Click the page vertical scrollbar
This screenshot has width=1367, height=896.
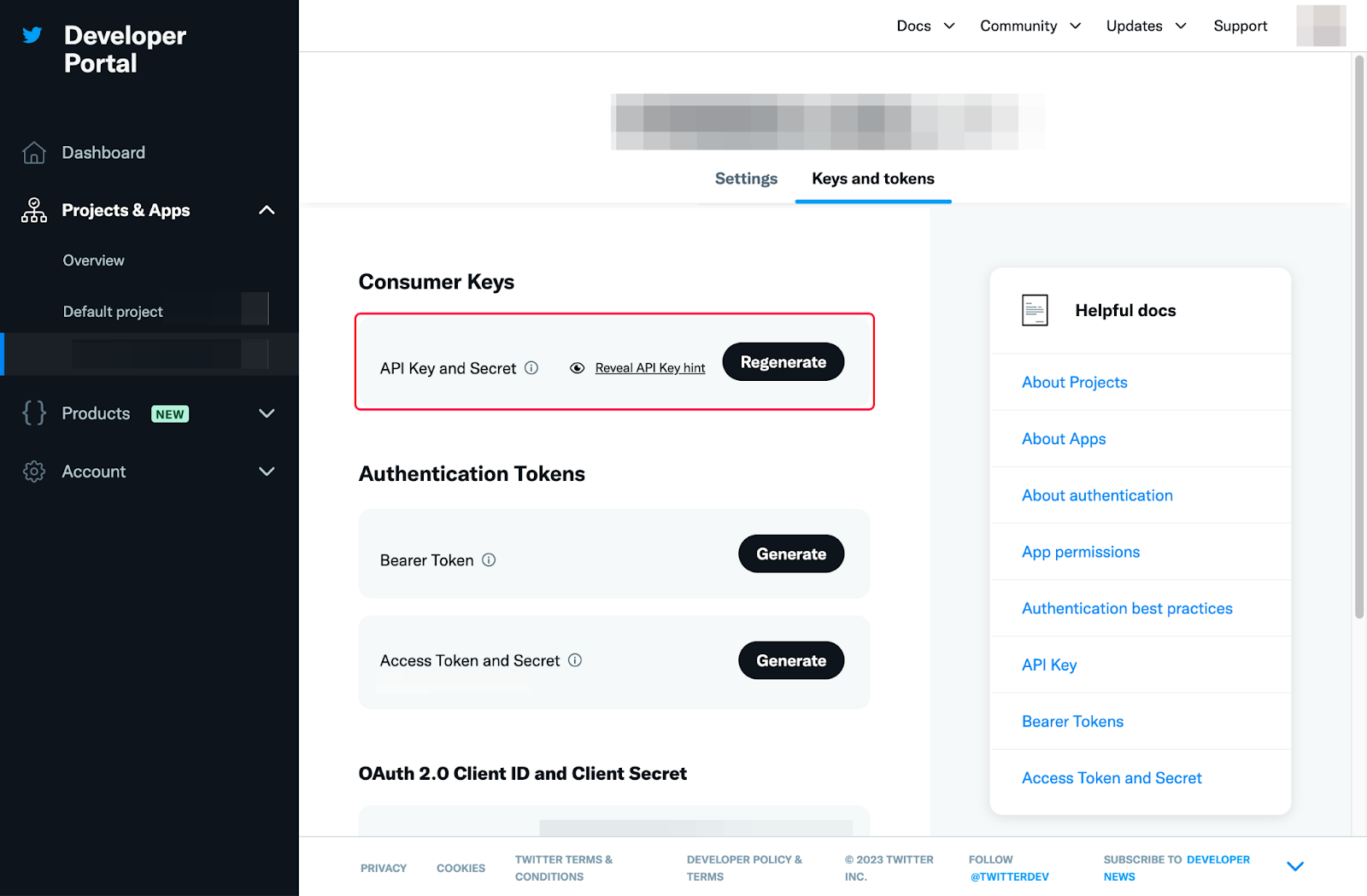point(1359,336)
